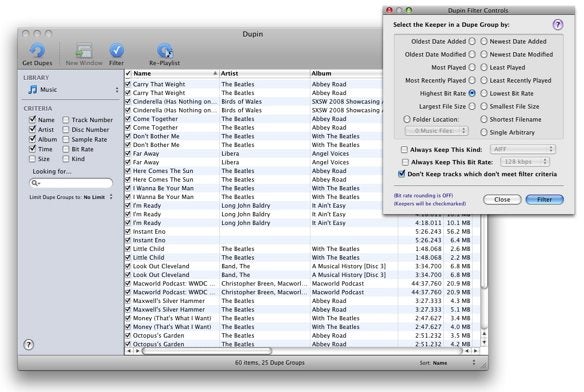Viewport: 584px width, 392px height.
Task: Select Most Played radio button
Action: 472,67
